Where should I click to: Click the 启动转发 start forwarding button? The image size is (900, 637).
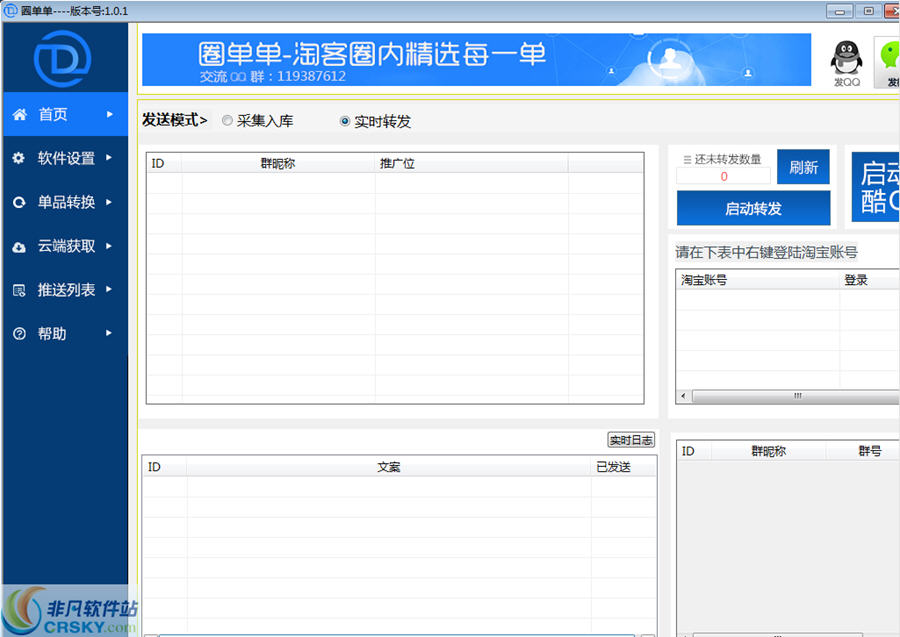point(754,208)
